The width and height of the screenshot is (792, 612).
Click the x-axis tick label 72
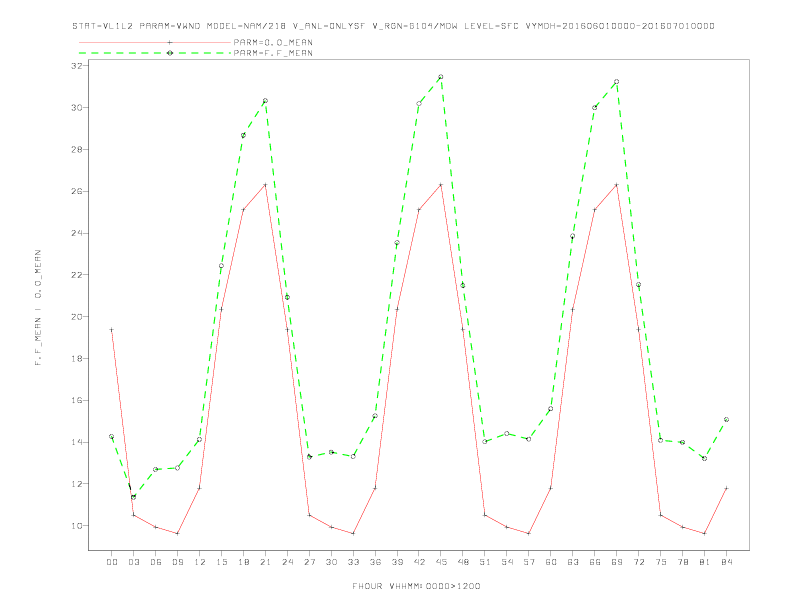point(638,562)
